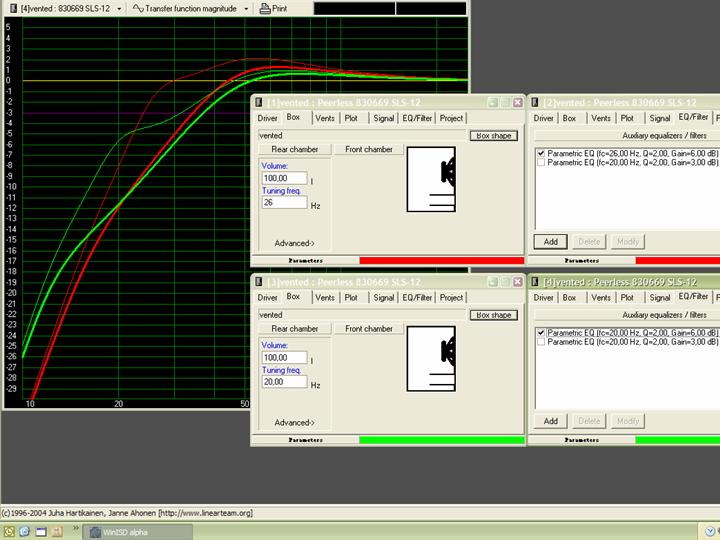
Task: Click speaker icon in window [1] title bar
Action: point(260,103)
